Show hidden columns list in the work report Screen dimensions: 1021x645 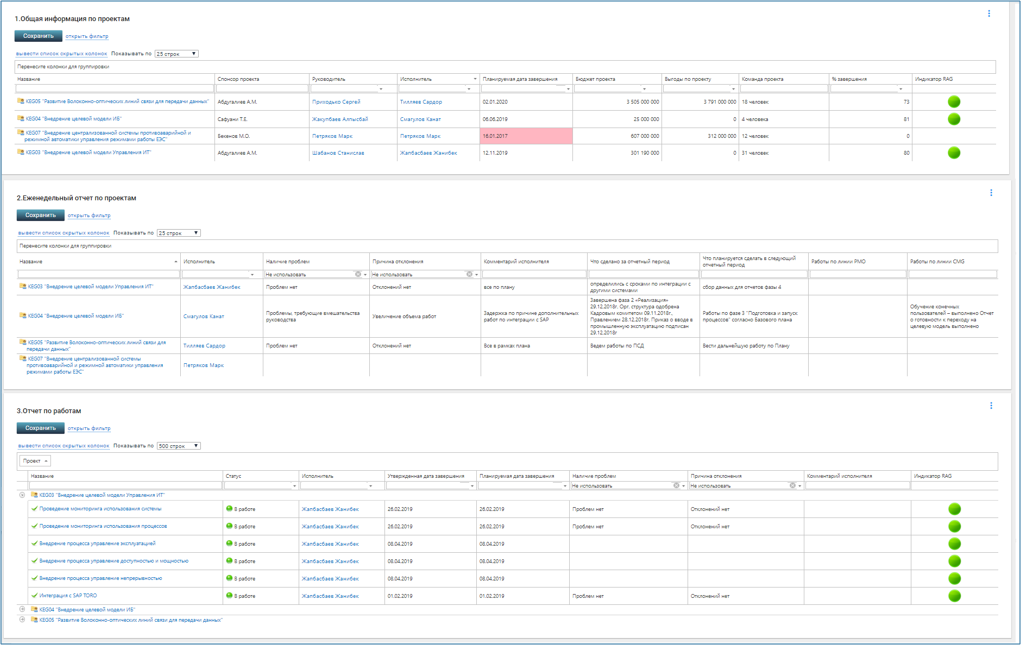click(64, 446)
